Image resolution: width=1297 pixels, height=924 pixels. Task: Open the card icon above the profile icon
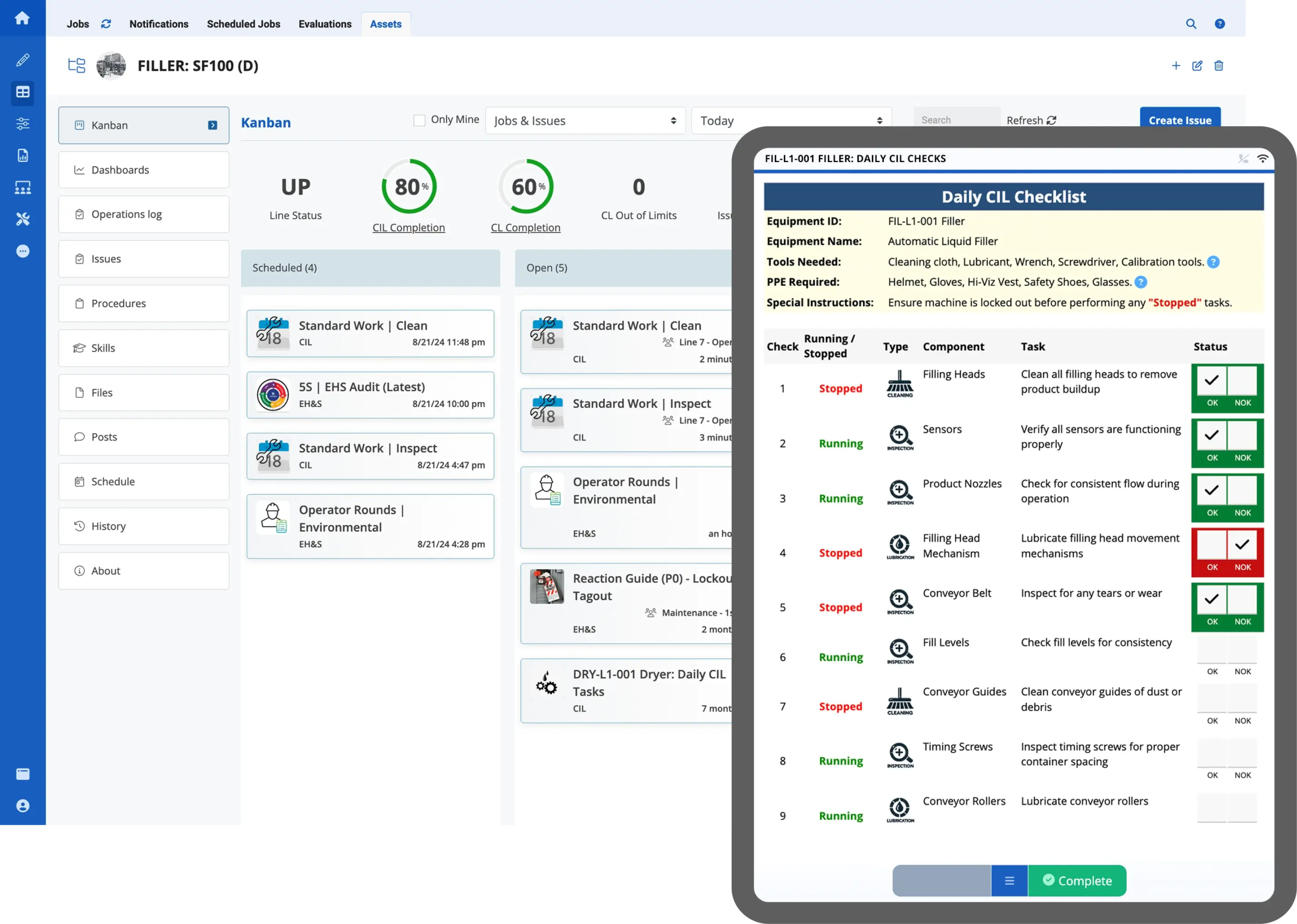[22, 774]
